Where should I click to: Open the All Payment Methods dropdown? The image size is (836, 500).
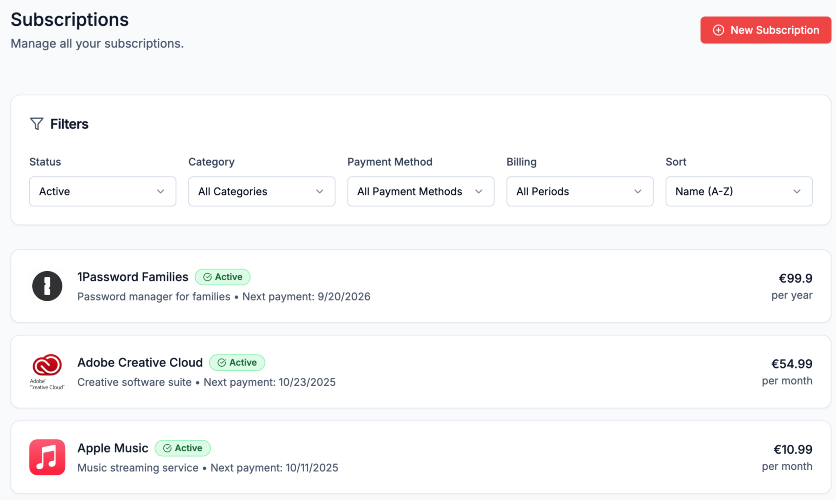[x=421, y=191]
